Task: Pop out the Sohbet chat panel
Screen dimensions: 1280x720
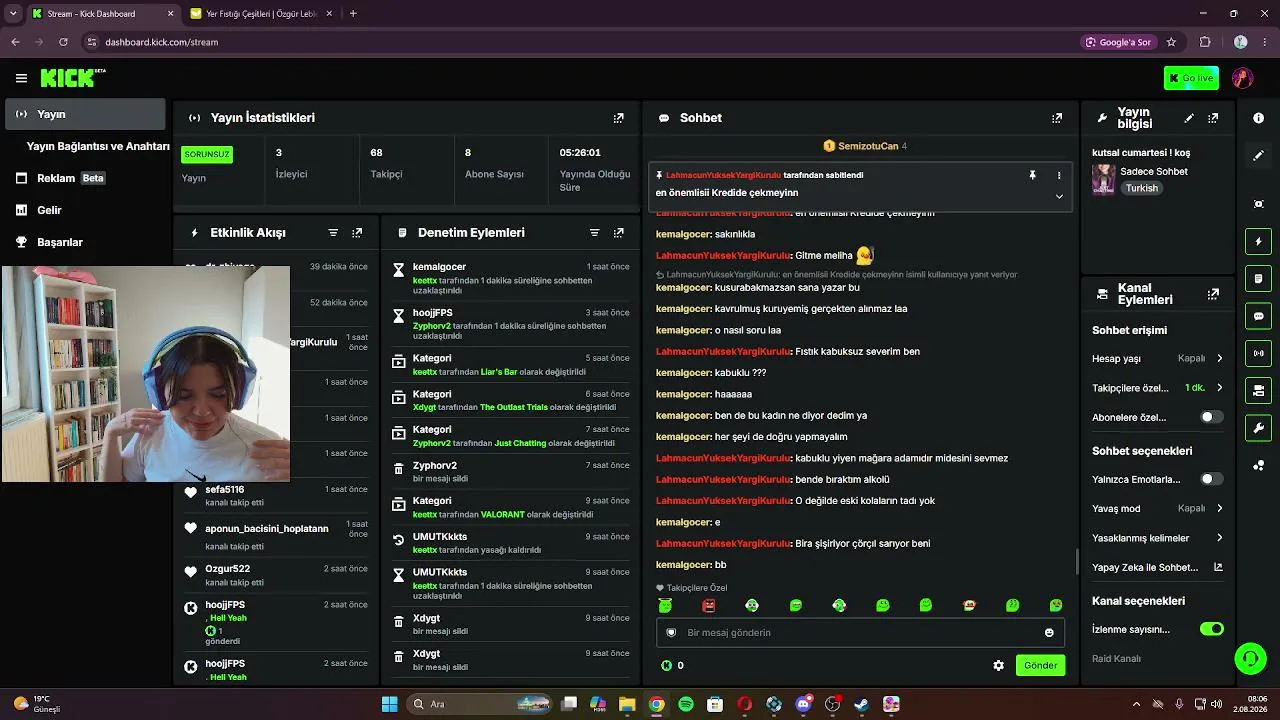Action: [x=1056, y=118]
